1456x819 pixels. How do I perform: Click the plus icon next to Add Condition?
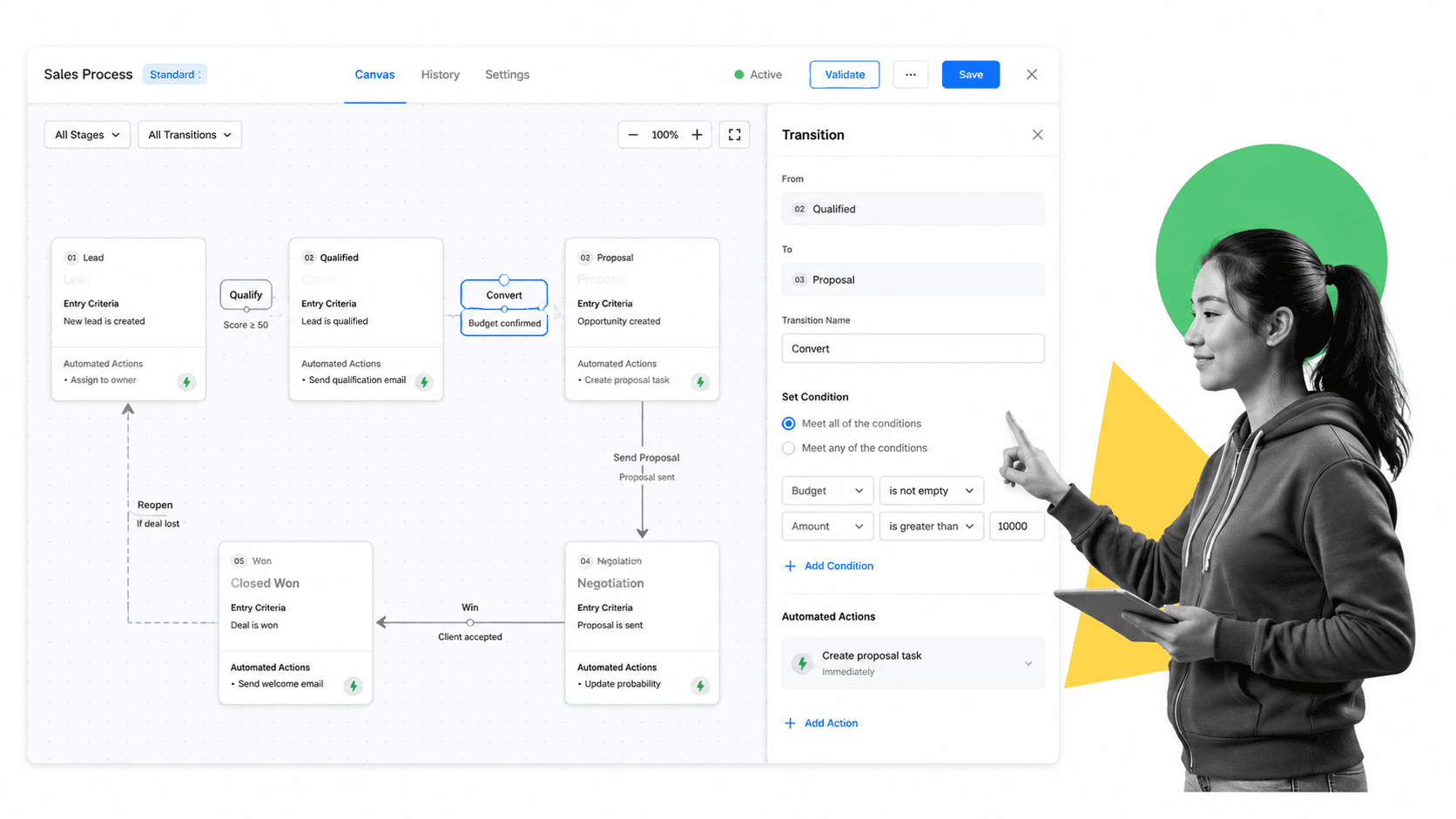[x=790, y=566]
